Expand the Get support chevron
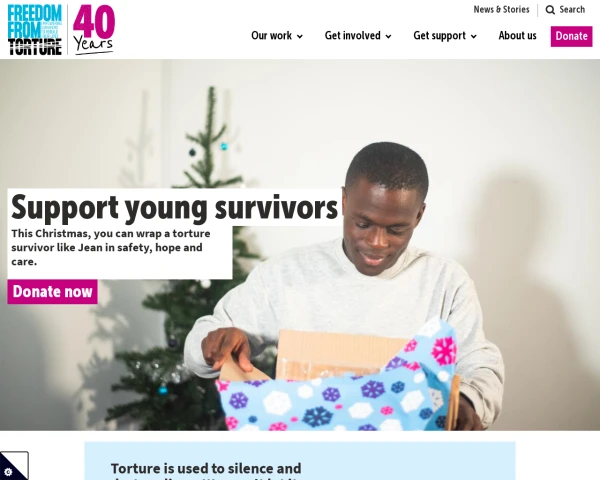Viewport: 600px width, 480px height. click(473, 36)
